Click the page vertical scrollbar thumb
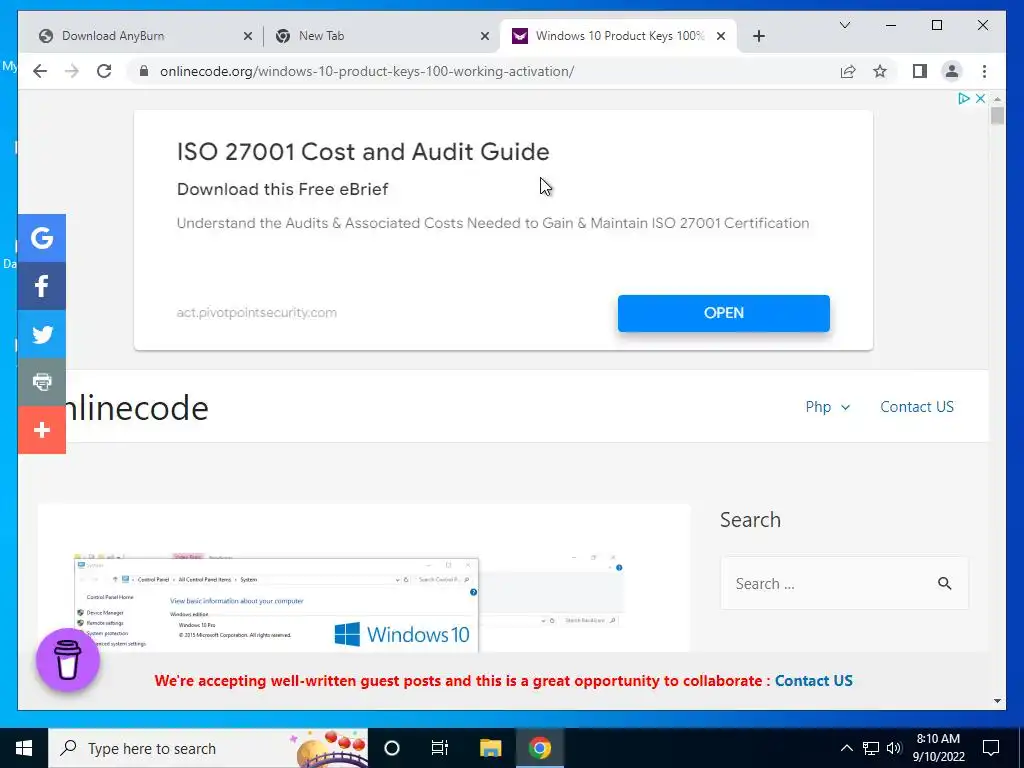The image size is (1024, 768). click(997, 116)
